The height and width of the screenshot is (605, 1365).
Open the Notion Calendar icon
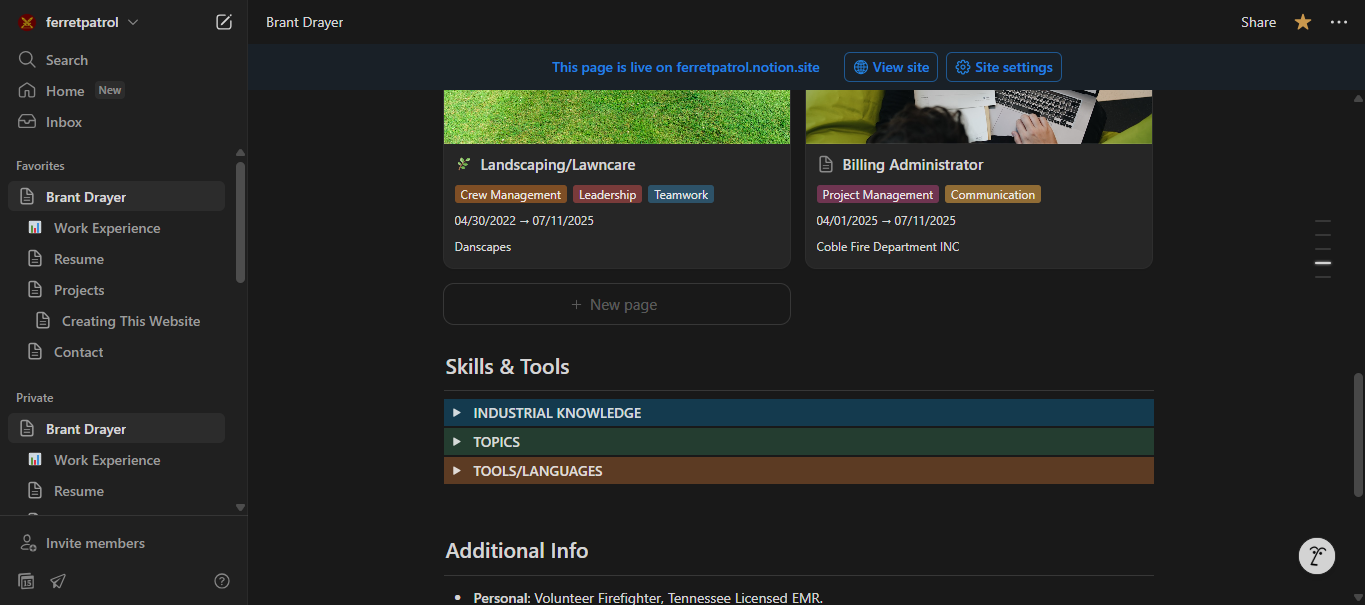[26, 581]
